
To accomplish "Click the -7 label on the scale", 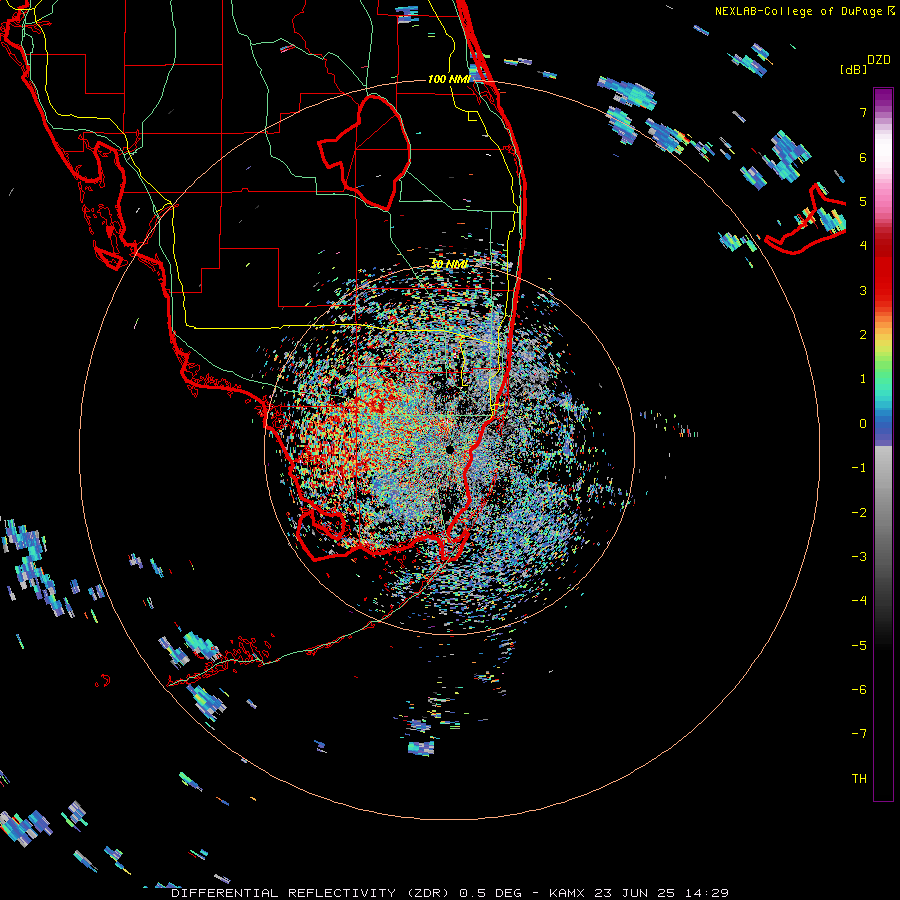I will click(x=859, y=734).
